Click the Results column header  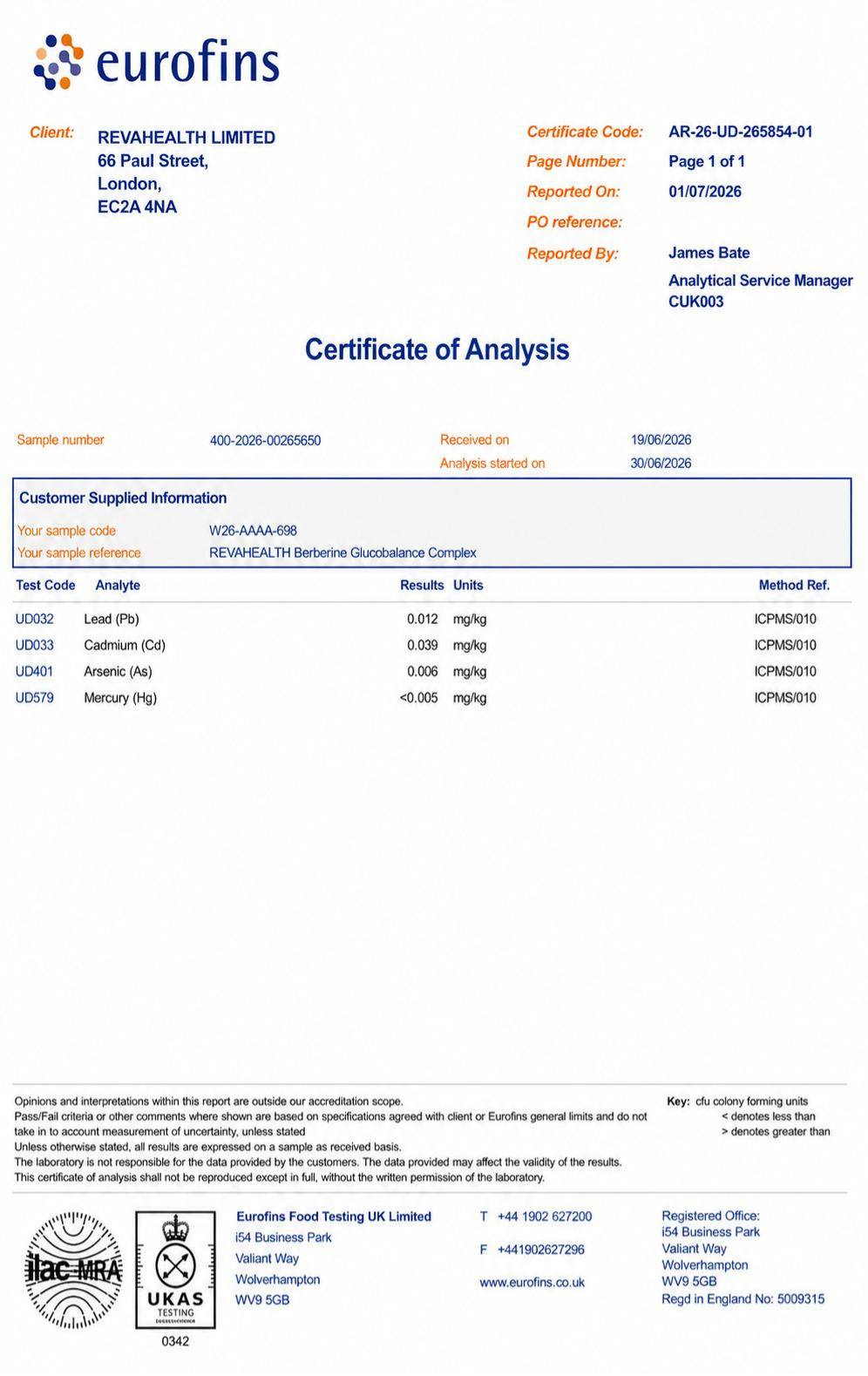pos(422,586)
